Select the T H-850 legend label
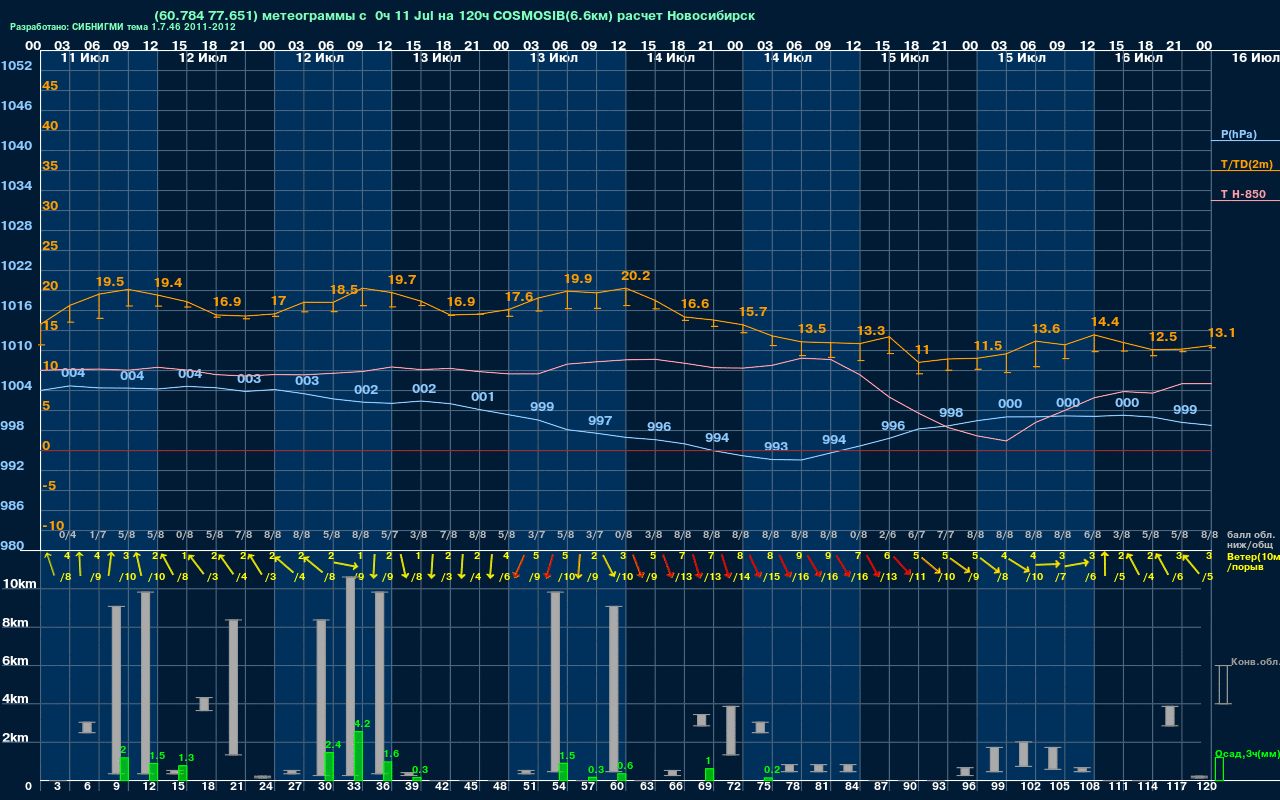The height and width of the screenshot is (800, 1280). pos(1243,194)
